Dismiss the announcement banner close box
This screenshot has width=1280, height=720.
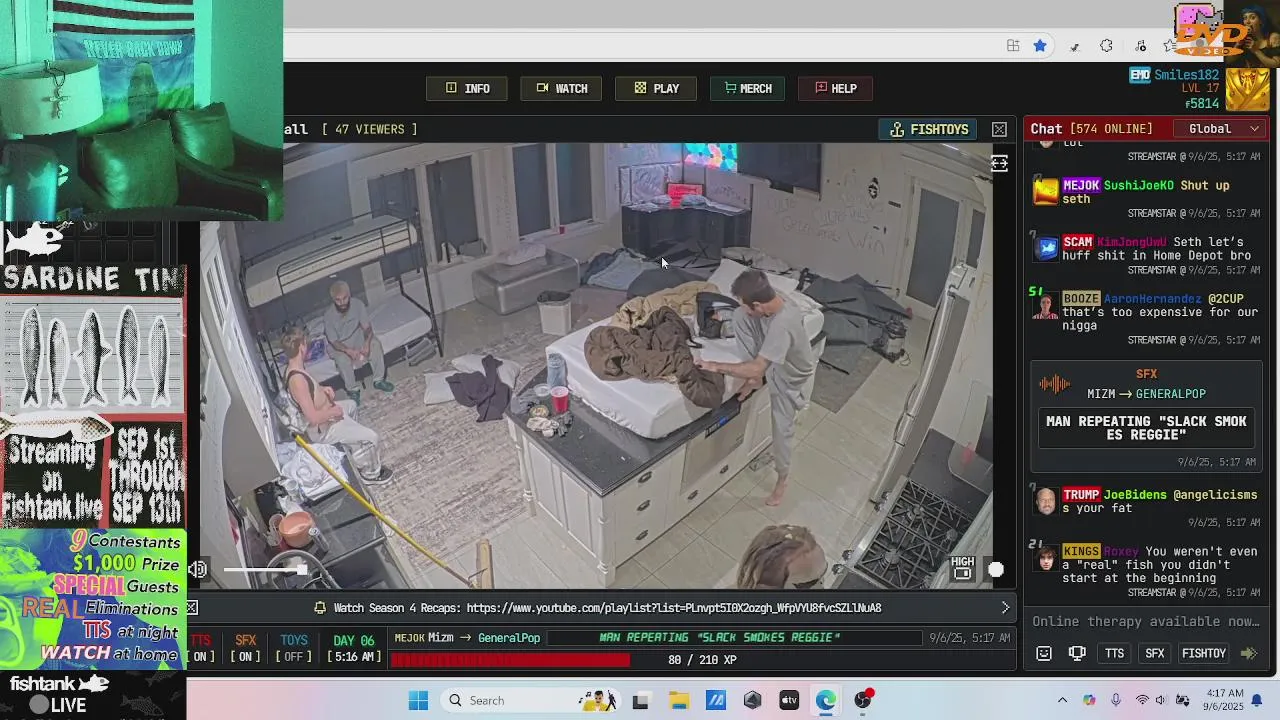[x=191, y=607]
